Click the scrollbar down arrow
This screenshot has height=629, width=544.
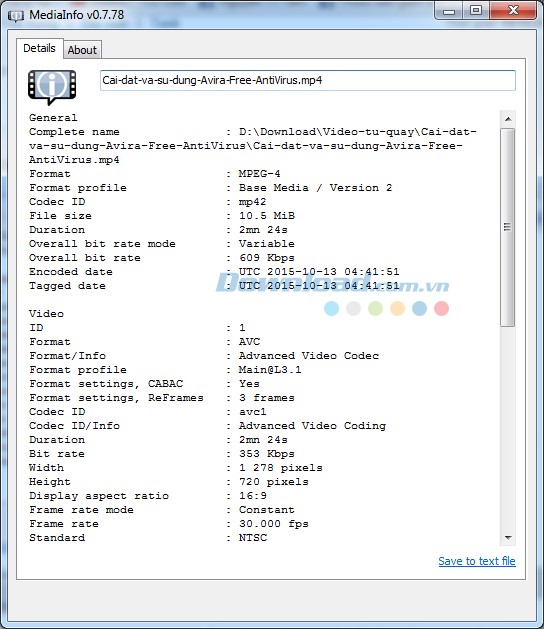tap(508, 538)
